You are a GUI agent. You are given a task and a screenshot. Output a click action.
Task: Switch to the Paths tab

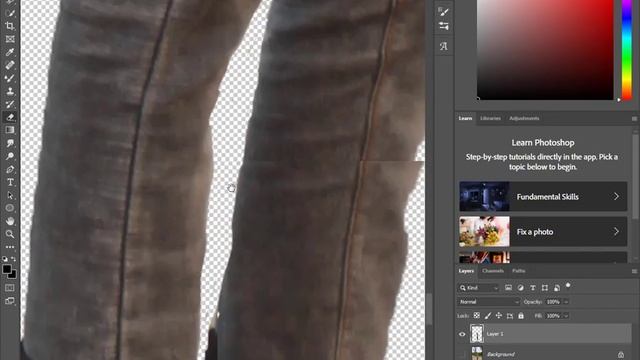click(518, 271)
